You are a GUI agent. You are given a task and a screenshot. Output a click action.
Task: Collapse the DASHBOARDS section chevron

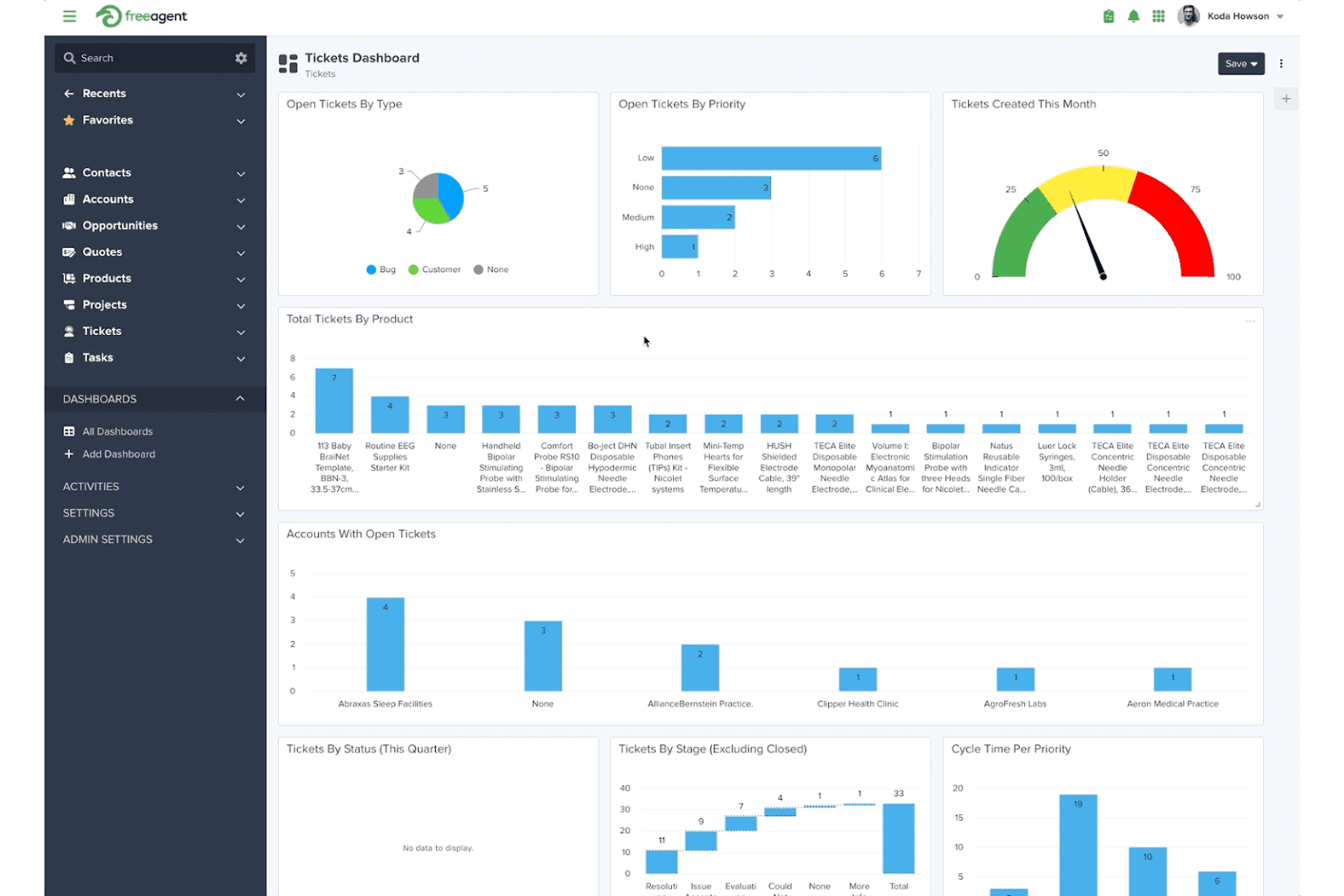[x=240, y=399]
